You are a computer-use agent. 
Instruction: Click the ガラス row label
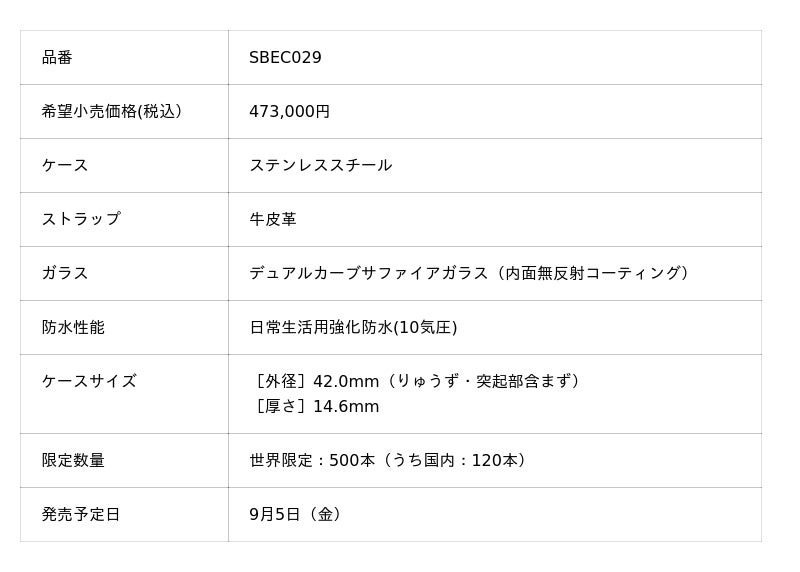click(65, 274)
